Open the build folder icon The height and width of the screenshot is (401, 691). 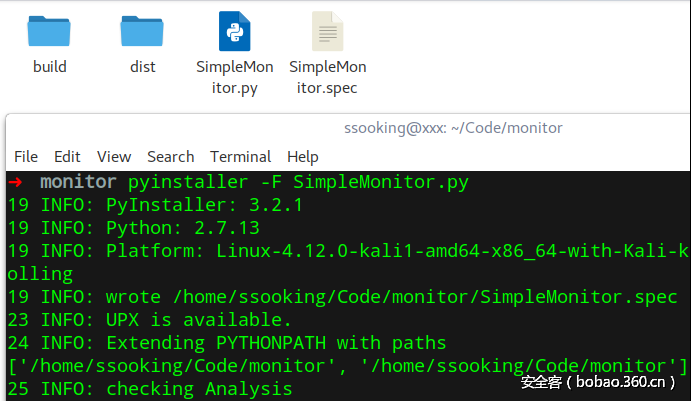click(49, 32)
